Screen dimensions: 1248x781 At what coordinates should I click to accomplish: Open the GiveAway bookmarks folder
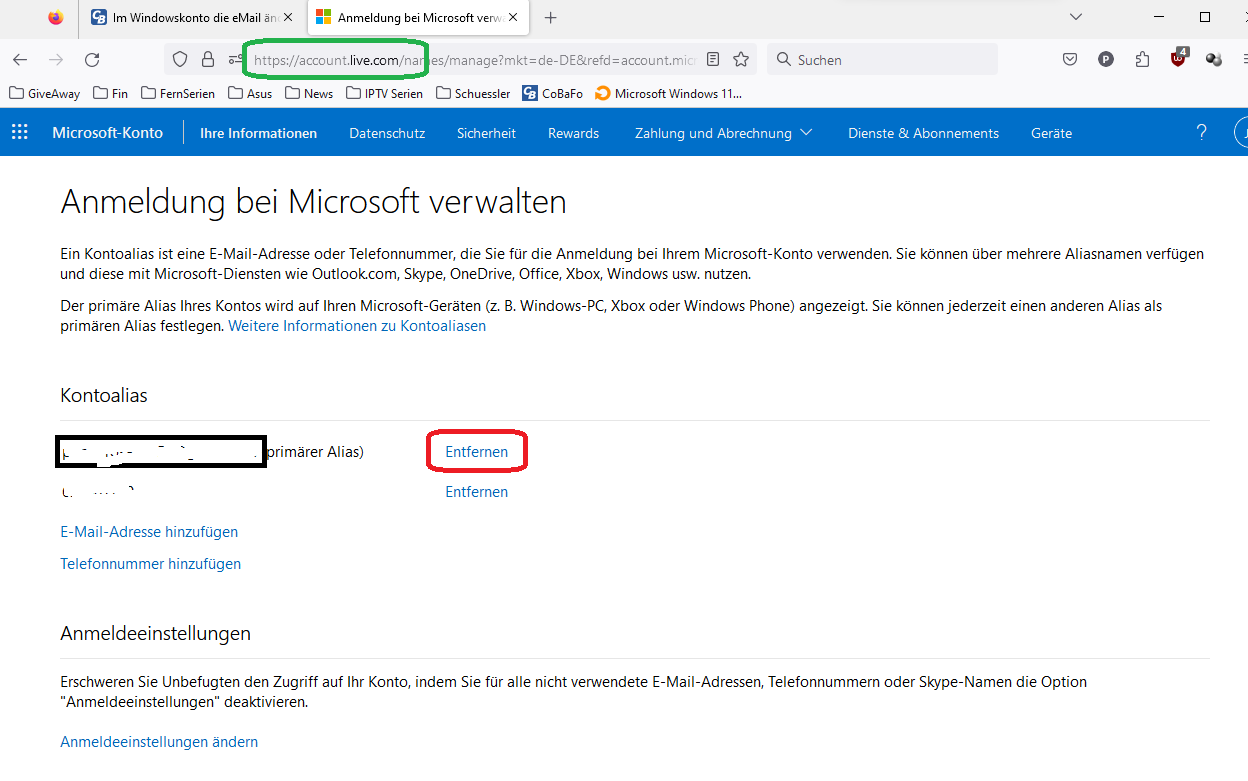[x=45, y=93]
